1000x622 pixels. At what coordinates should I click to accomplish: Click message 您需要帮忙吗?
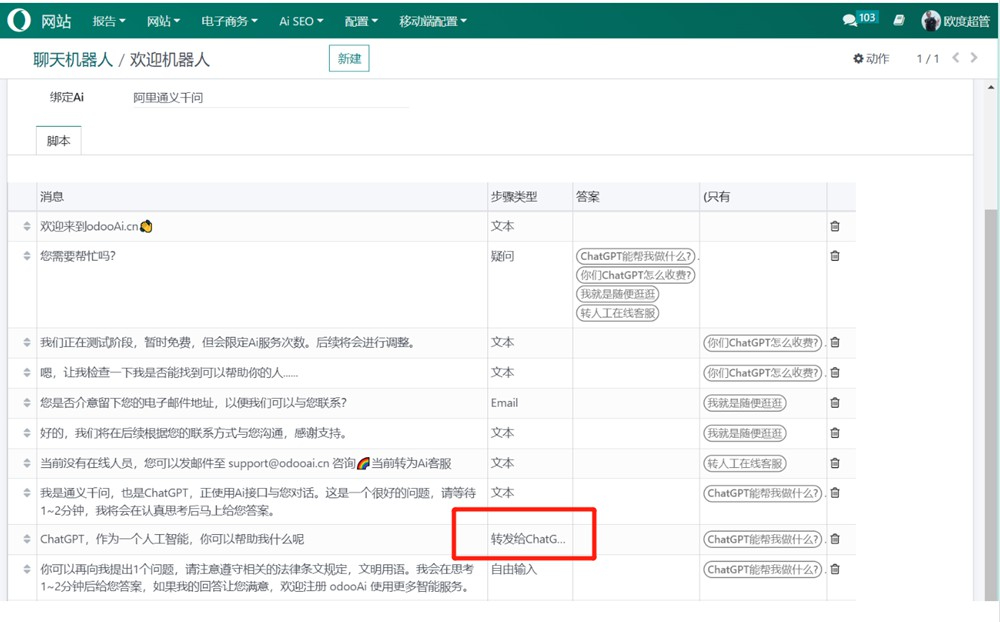pos(78,256)
